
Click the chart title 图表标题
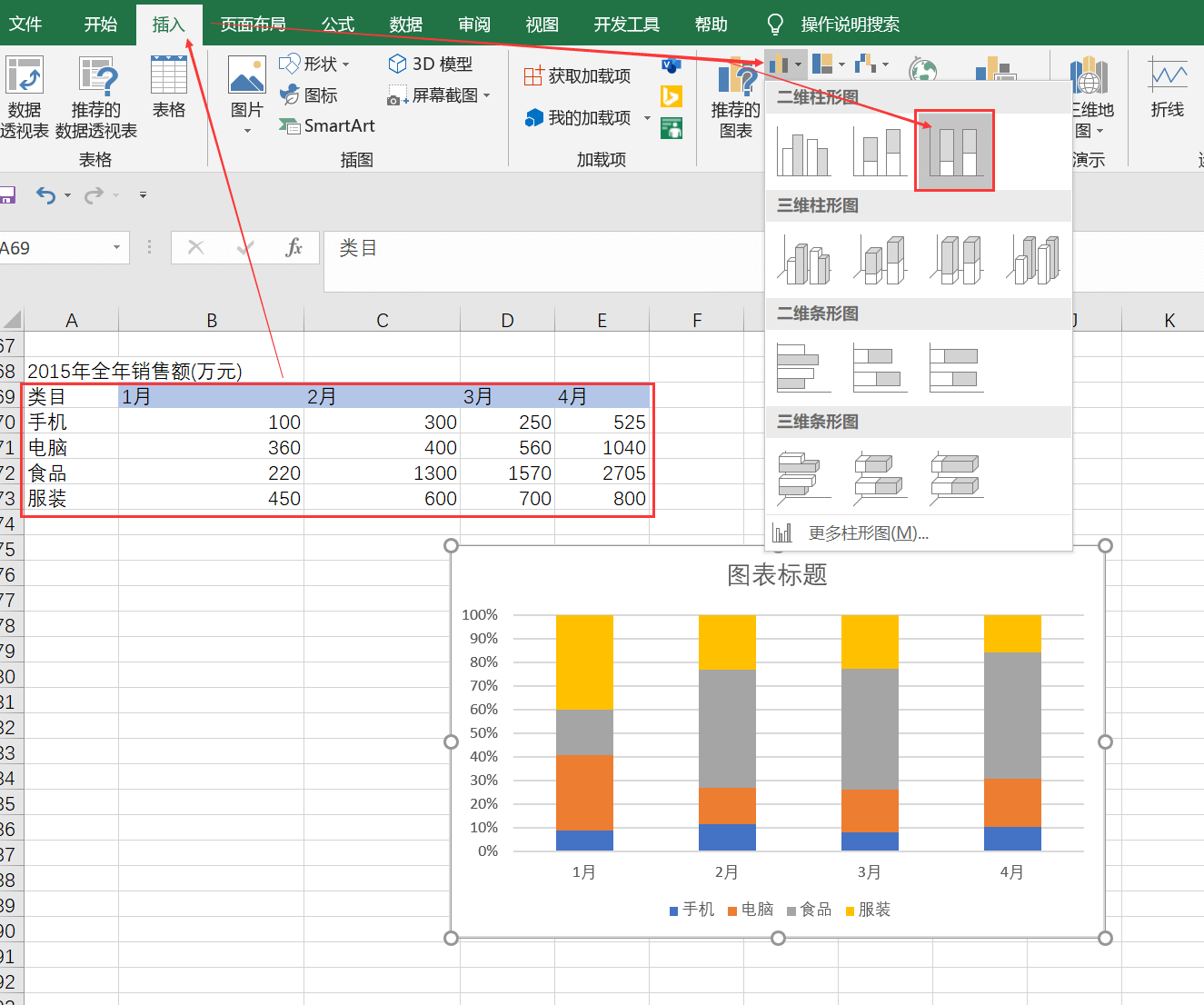(x=777, y=574)
